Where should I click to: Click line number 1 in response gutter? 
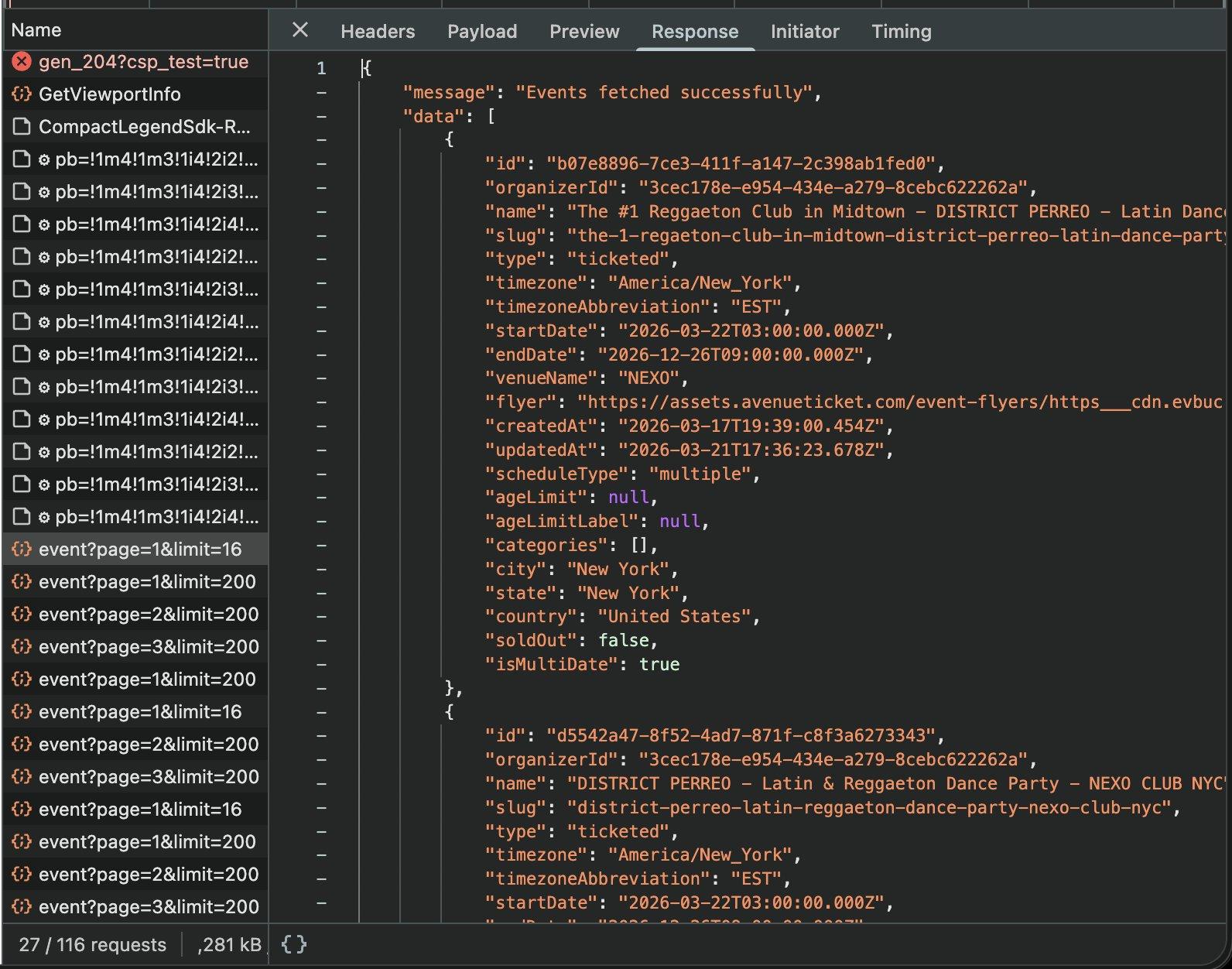[x=321, y=69]
